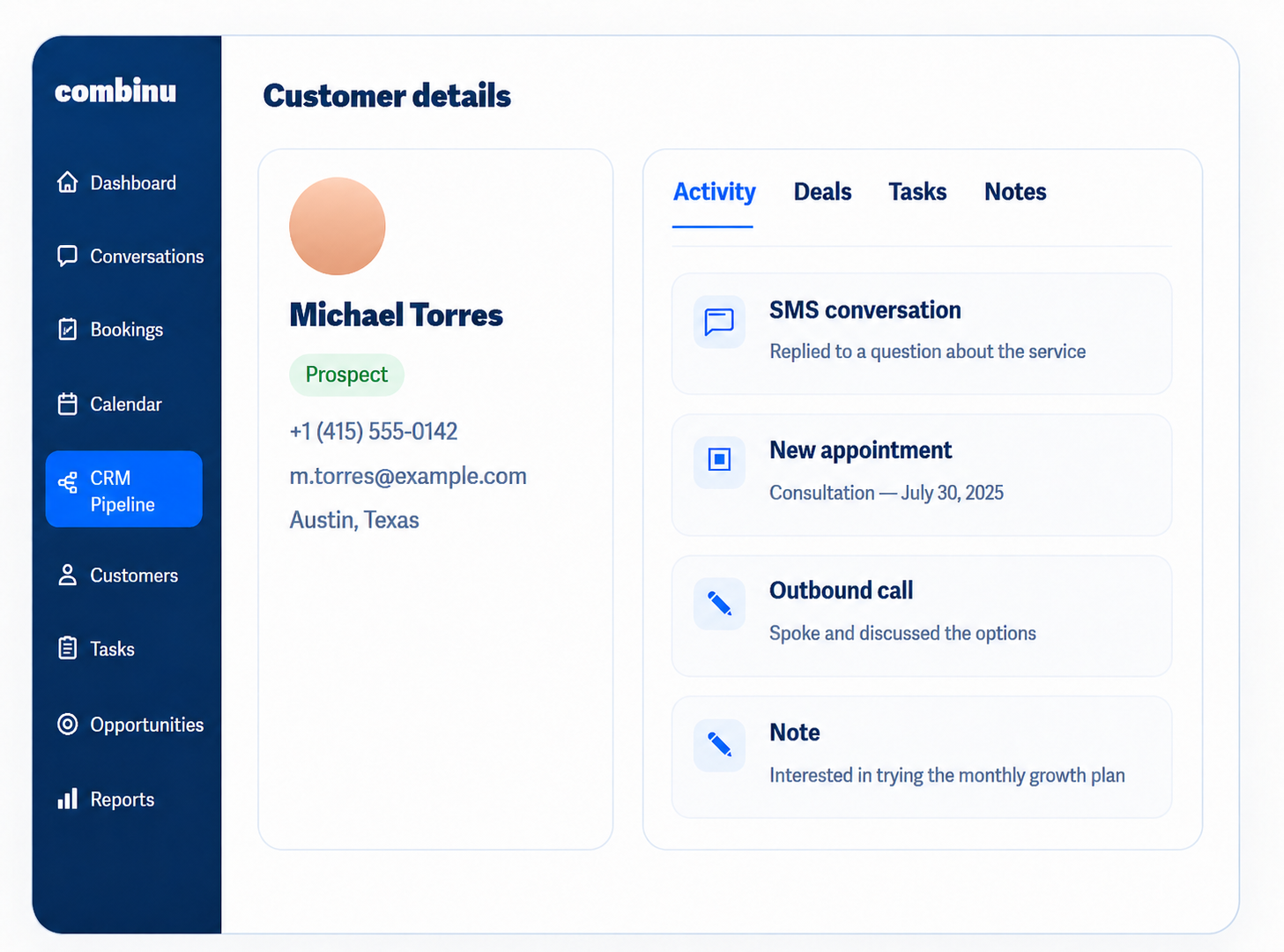Image resolution: width=1284 pixels, height=952 pixels.
Task: Open the Tasks tab in customer panel
Action: (x=917, y=191)
